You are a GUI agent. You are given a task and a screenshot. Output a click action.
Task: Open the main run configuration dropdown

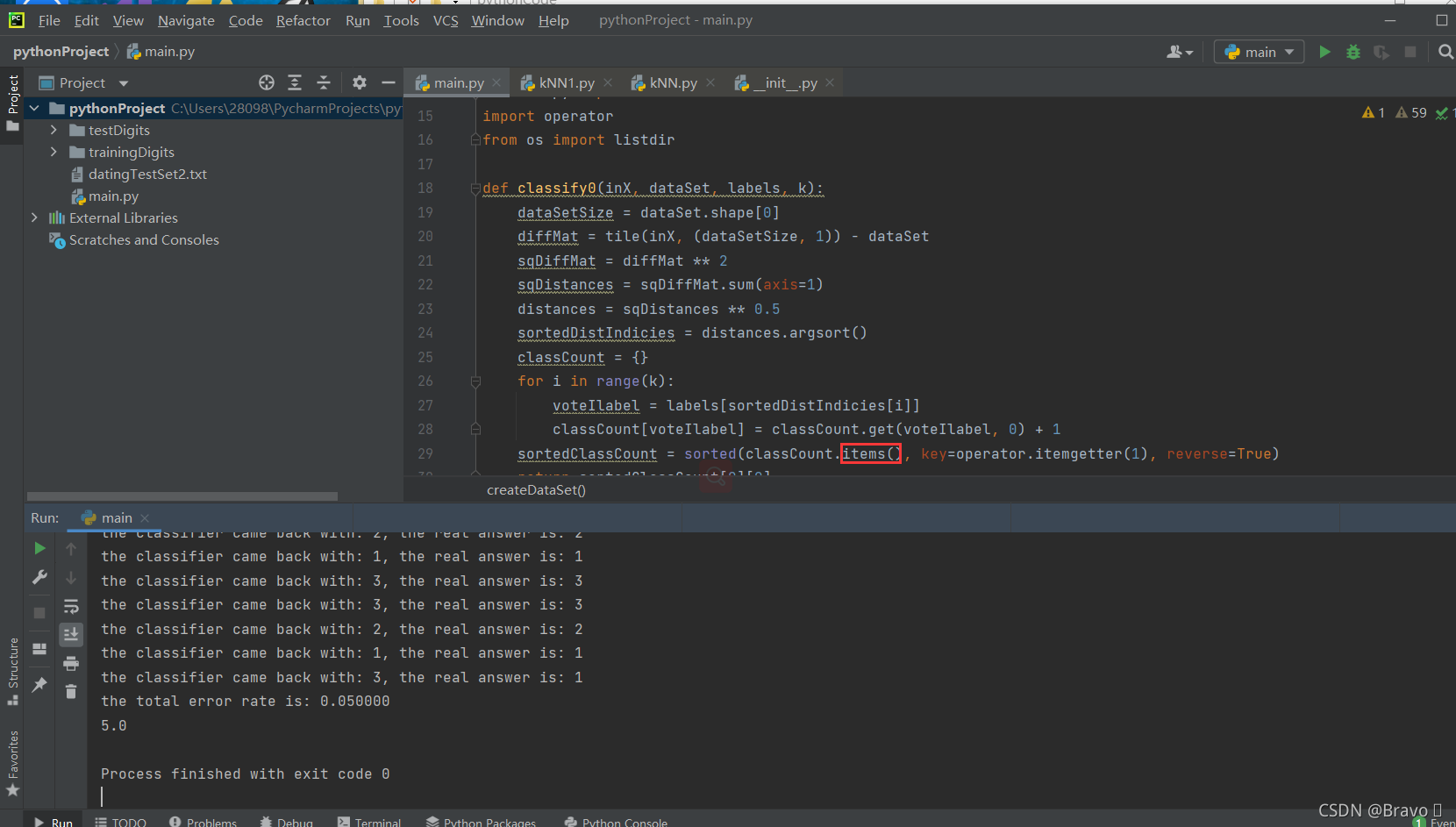1259,52
